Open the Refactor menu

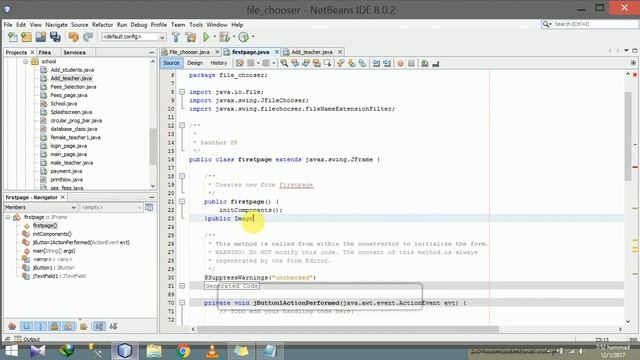coord(102,25)
